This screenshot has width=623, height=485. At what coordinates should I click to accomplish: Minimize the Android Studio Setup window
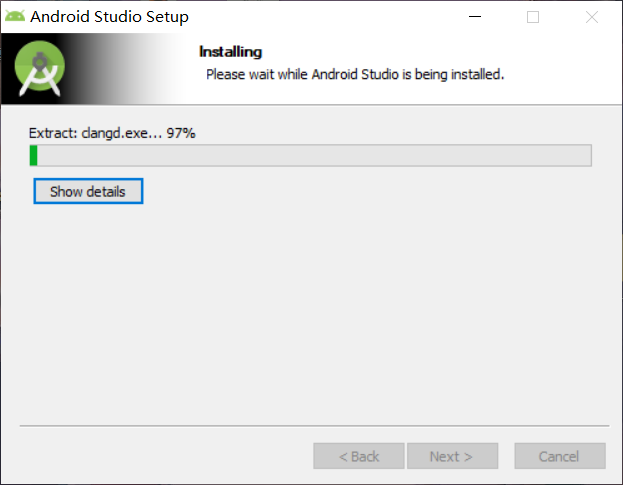point(475,17)
